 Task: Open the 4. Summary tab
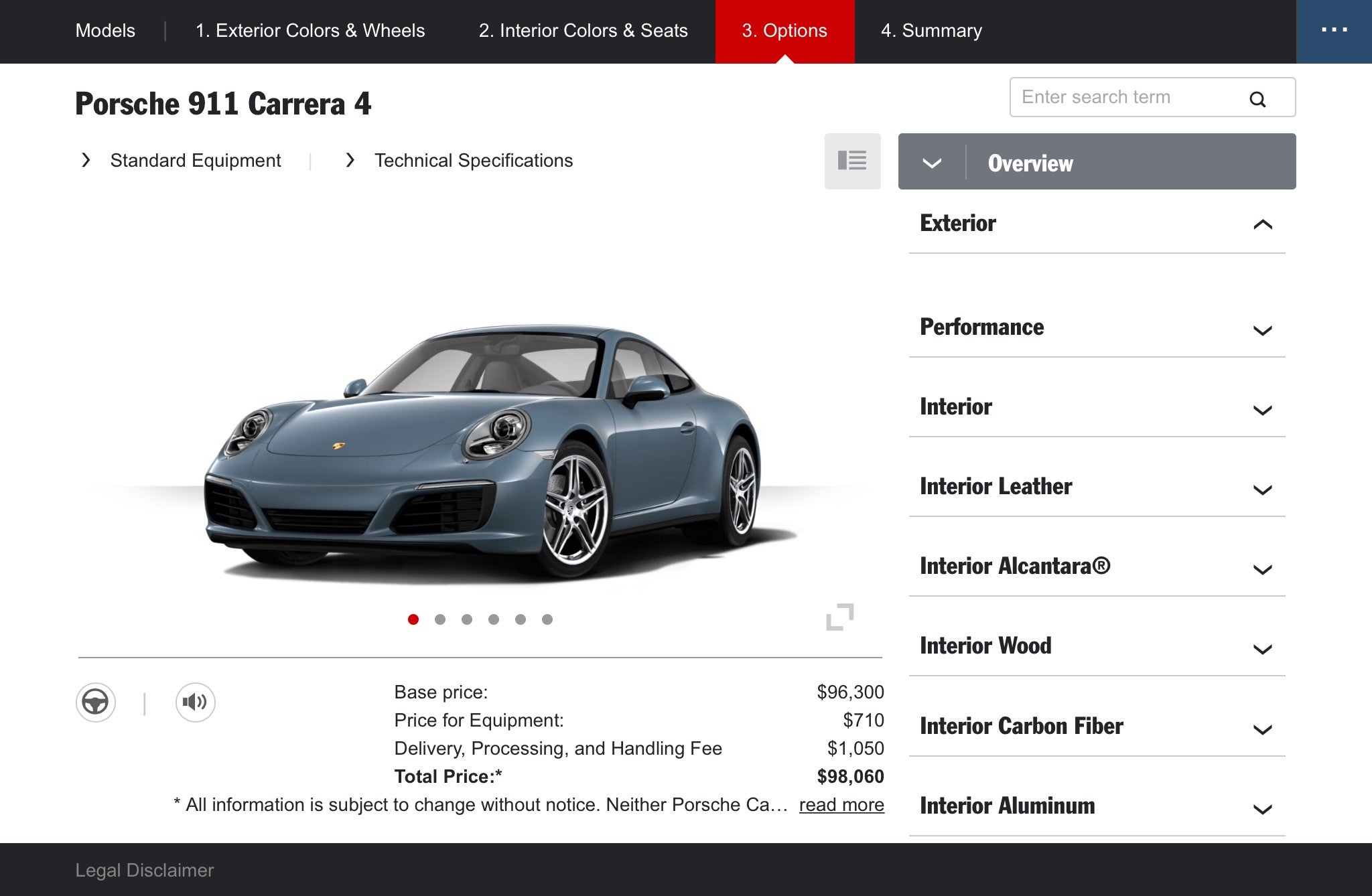pyautogui.click(x=931, y=31)
